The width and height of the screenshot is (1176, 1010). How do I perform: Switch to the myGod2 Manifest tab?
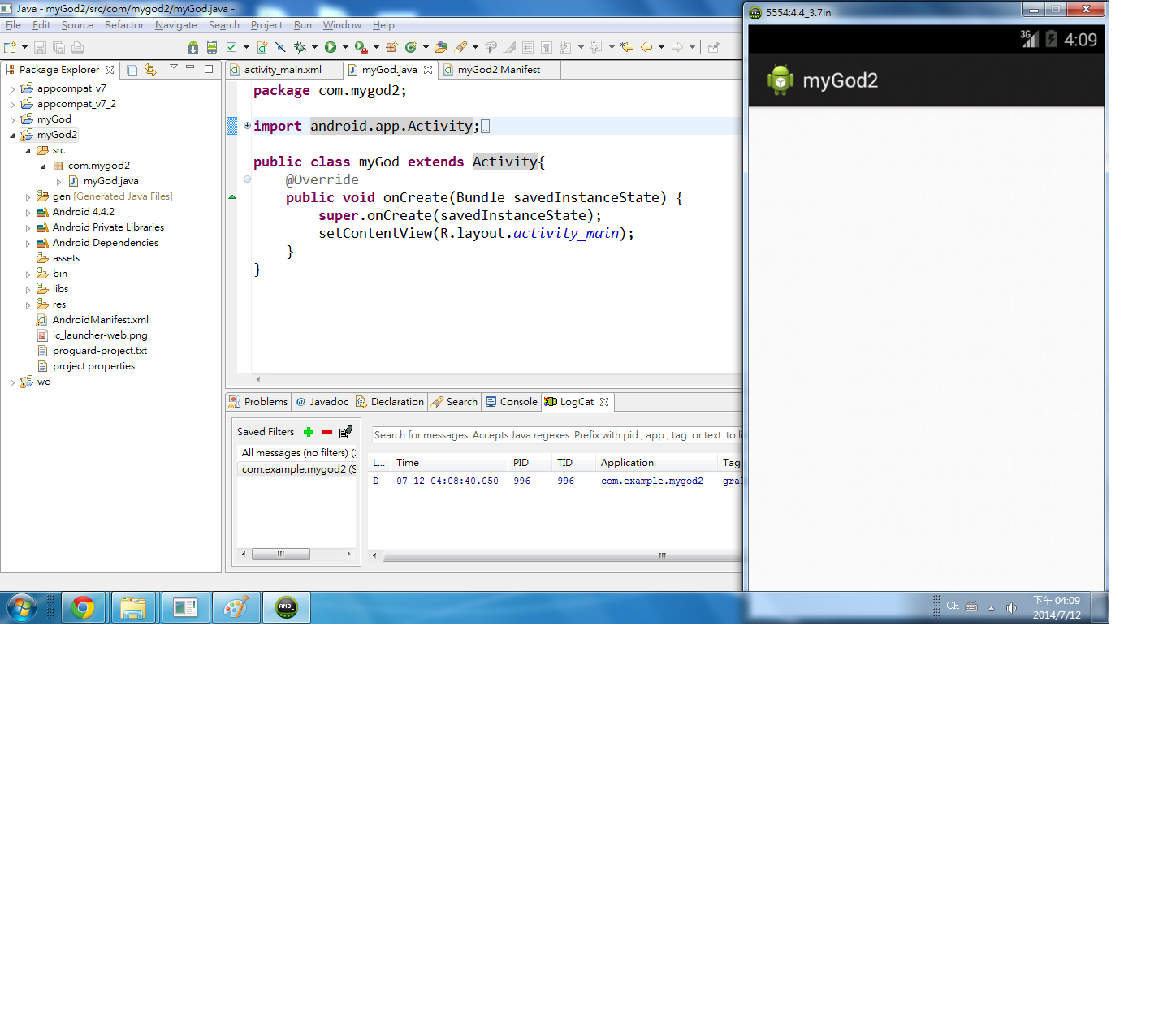click(x=499, y=70)
